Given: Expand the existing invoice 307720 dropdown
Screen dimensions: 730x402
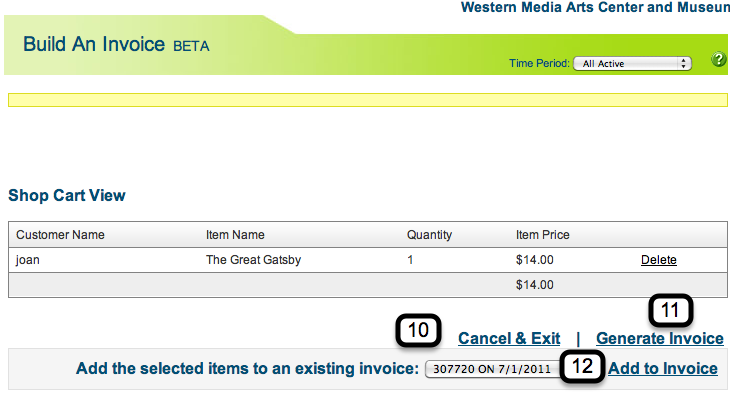Looking at the screenshot, I should (x=490, y=368).
